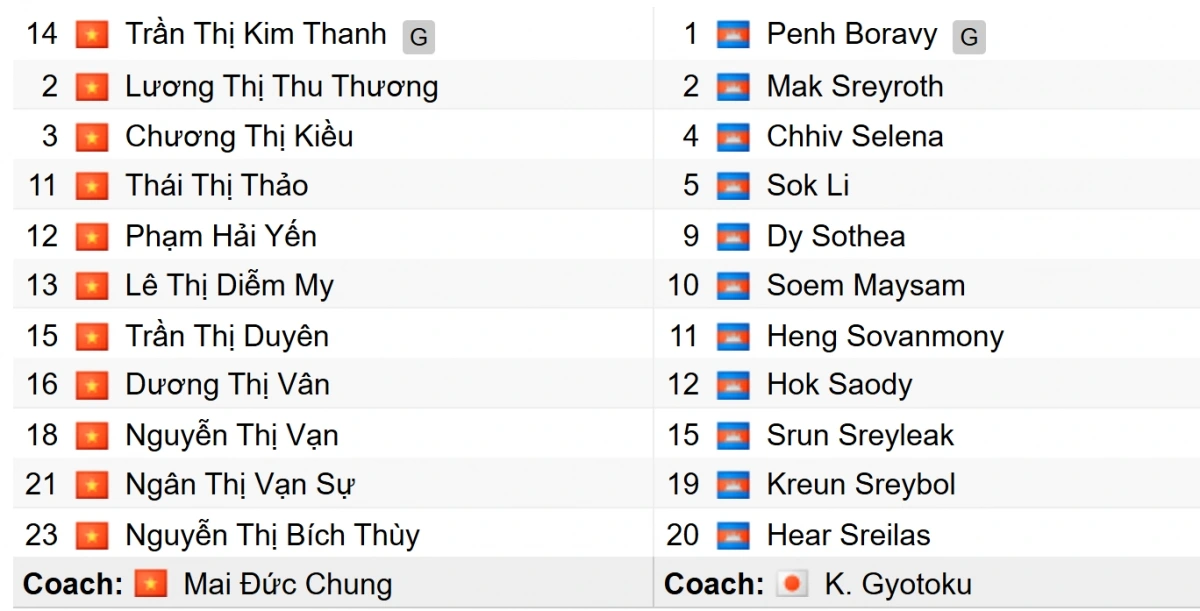1200x611 pixels.
Task: Click Cambodia flag beside Mak Sreyroth
Action: [733, 87]
